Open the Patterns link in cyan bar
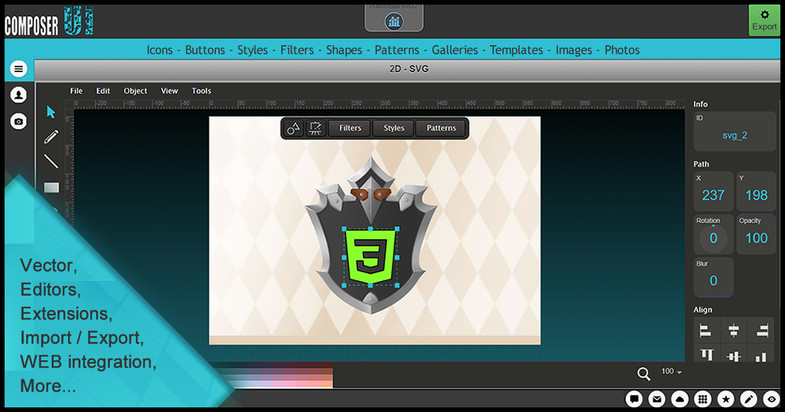This screenshot has height=412, width=785. tap(397, 50)
